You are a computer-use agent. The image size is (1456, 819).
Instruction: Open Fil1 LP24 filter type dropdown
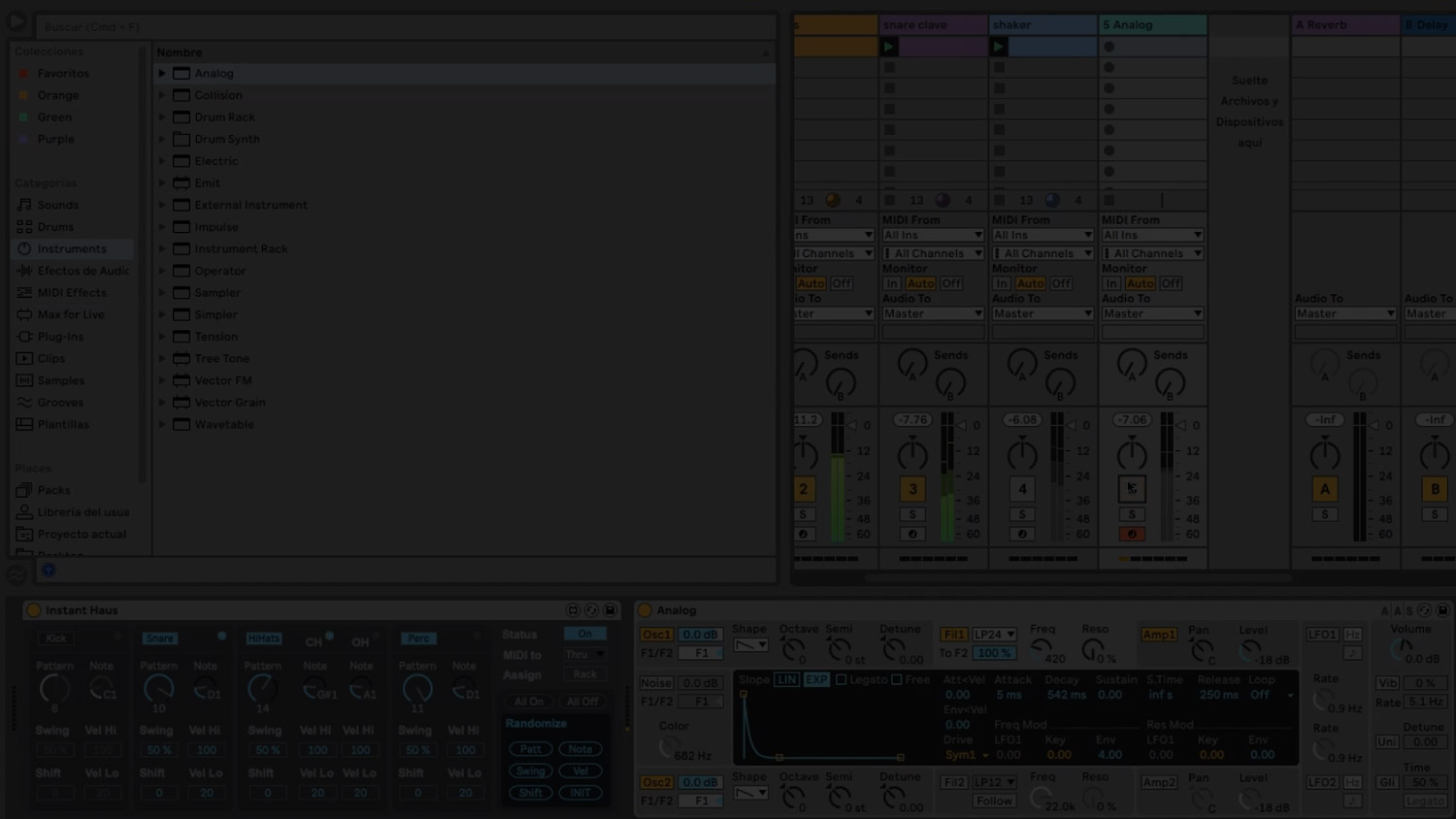click(x=994, y=635)
